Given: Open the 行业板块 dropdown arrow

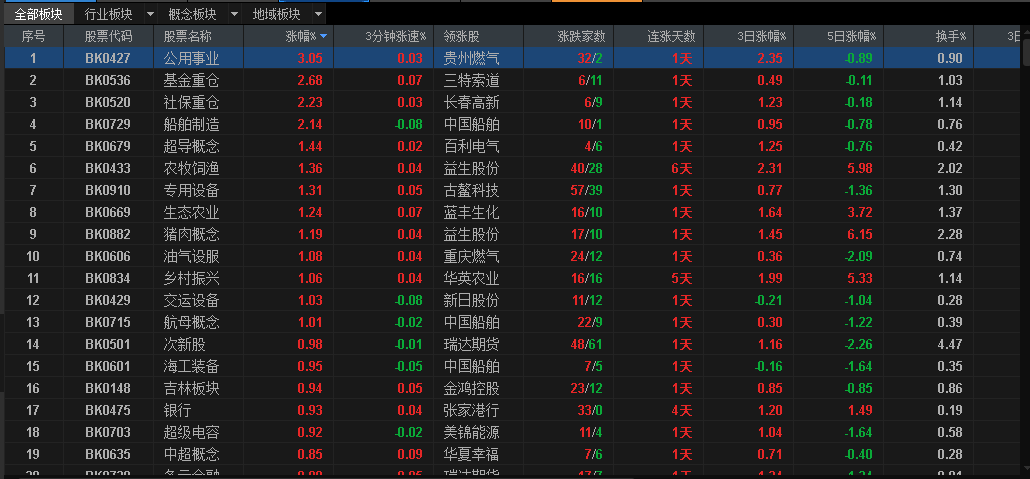Looking at the screenshot, I should click(150, 14).
